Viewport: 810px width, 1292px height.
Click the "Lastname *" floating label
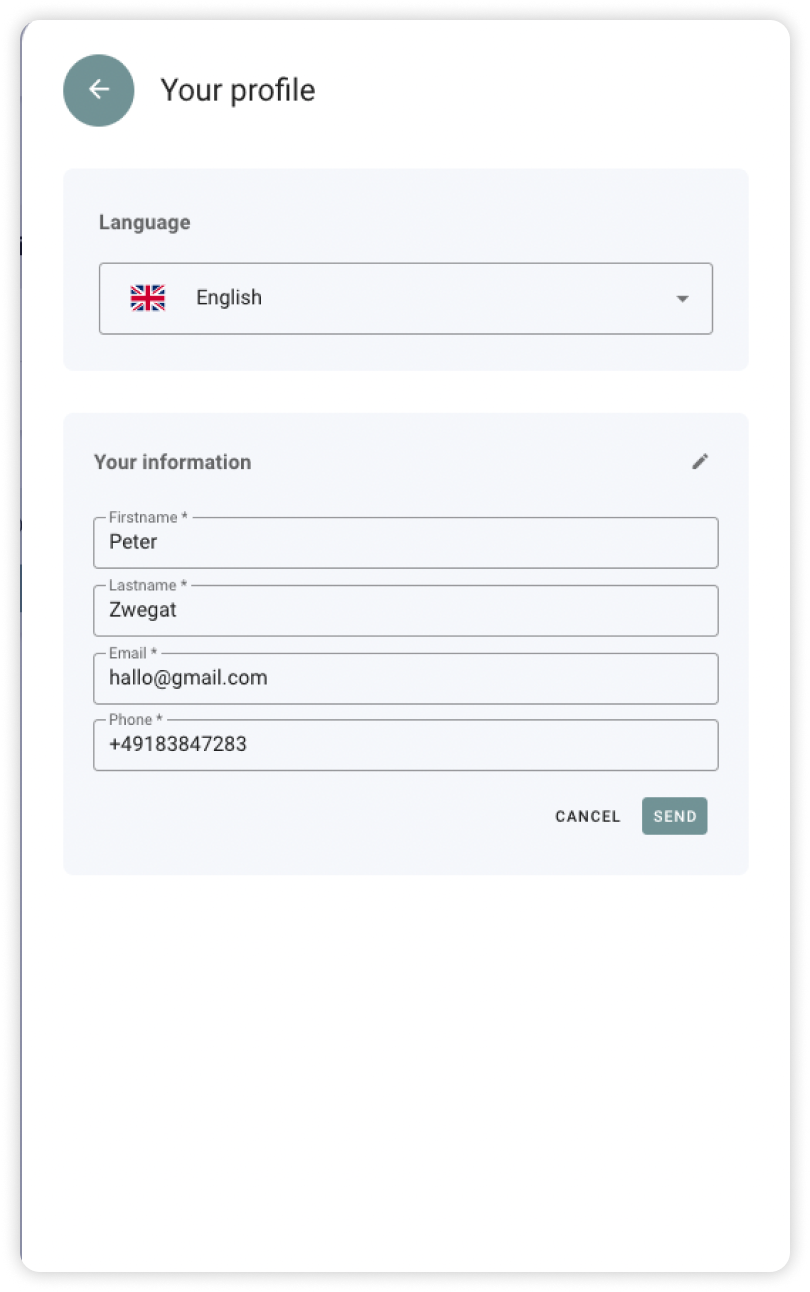point(148,585)
